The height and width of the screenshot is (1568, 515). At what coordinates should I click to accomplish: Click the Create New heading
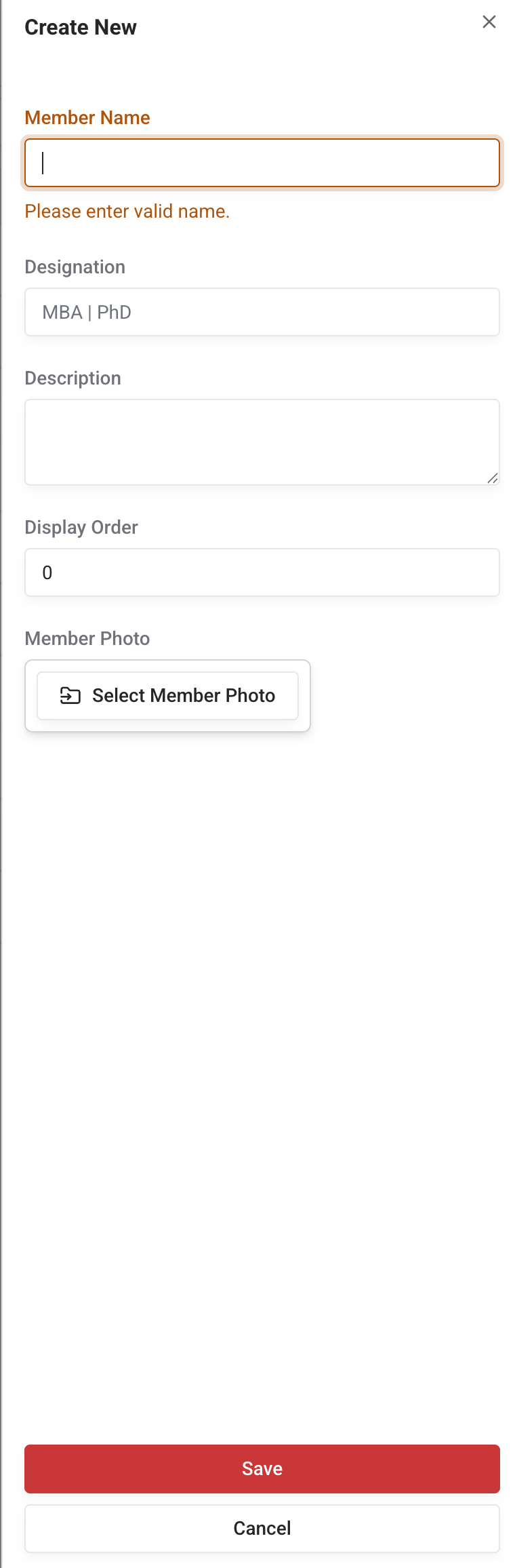80,27
